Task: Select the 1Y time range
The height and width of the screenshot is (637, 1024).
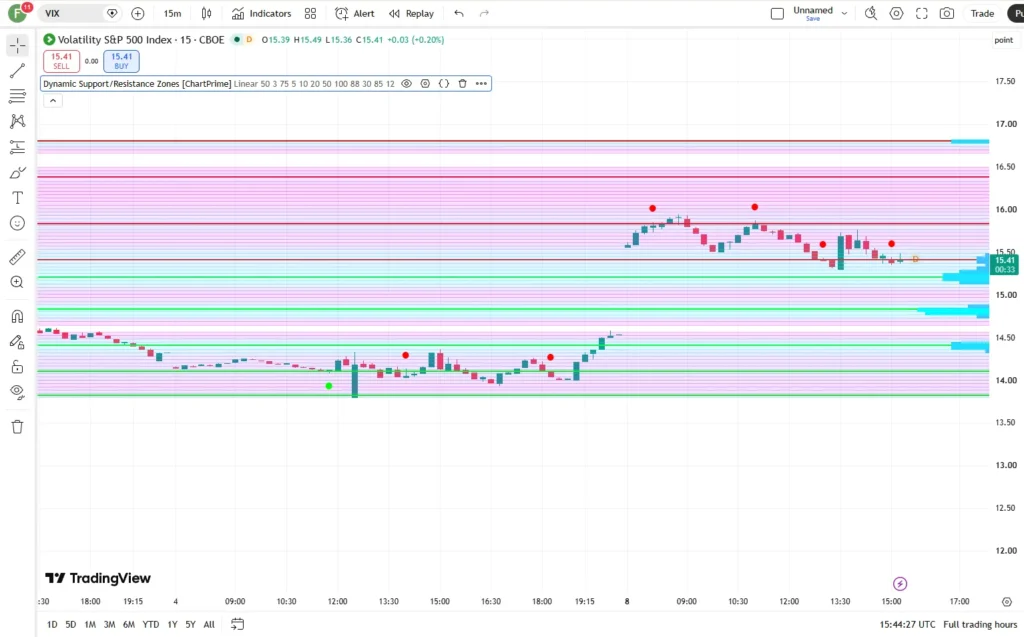Action: (x=172, y=625)
